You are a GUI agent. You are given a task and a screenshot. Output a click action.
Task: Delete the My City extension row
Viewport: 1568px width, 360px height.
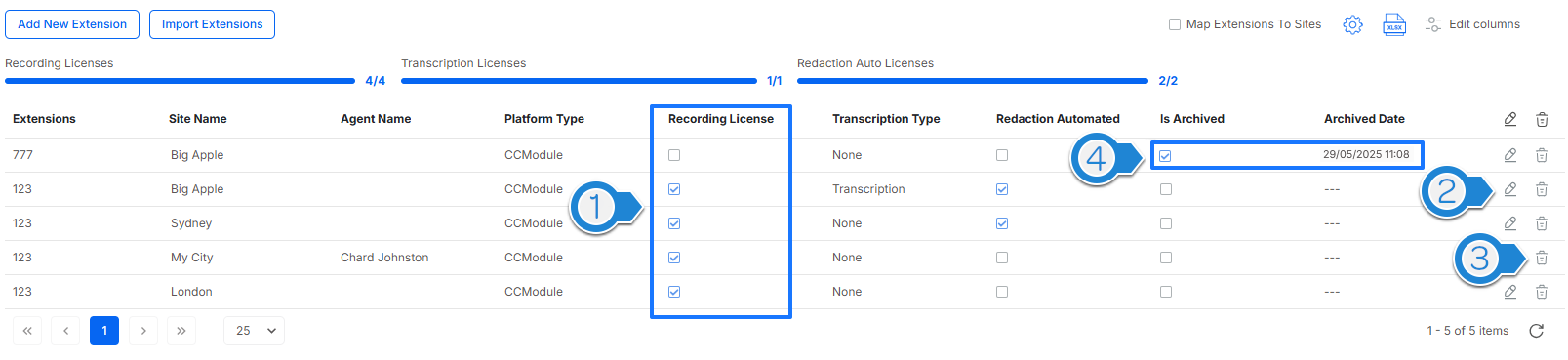point(1542,258)
